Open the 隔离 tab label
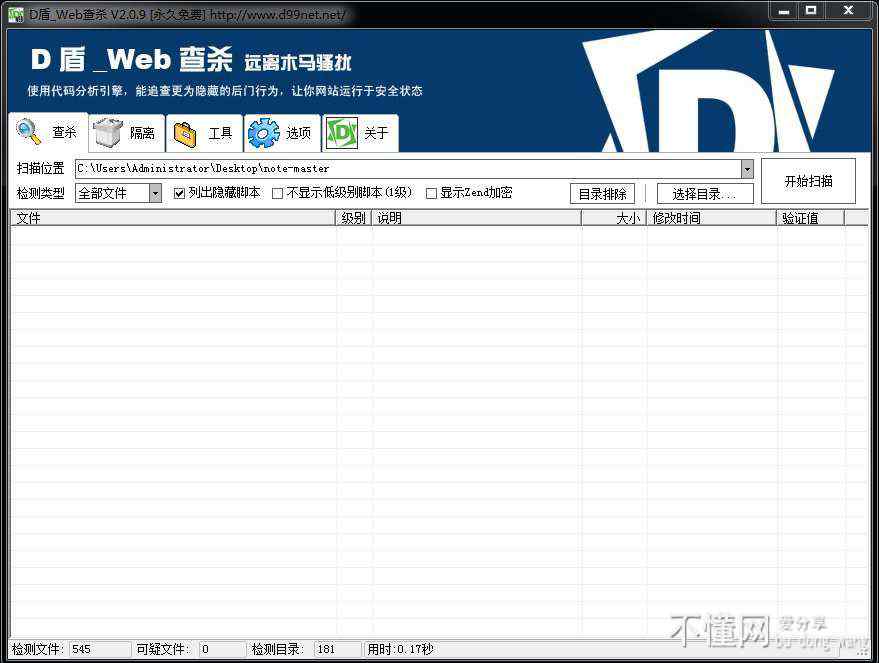This screenshot has height=663, width=879. pyautogui.click(x=142, y=133)
